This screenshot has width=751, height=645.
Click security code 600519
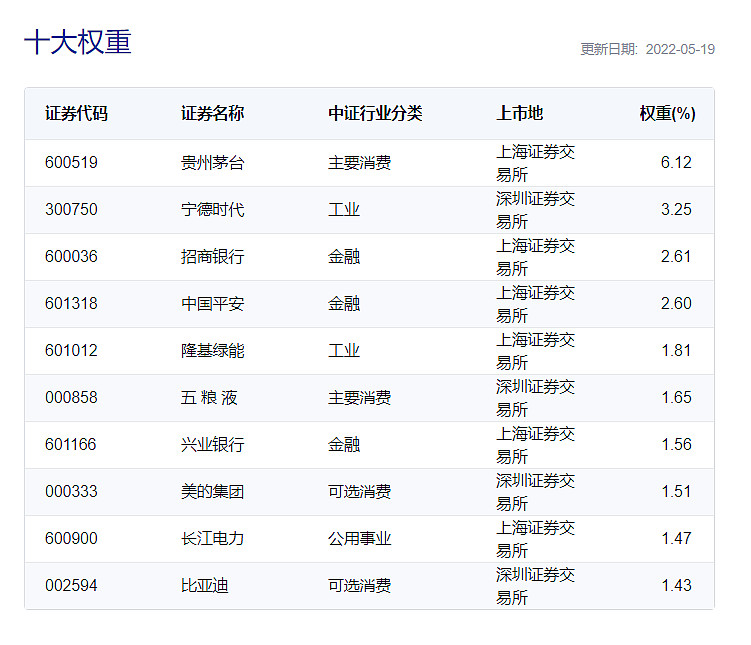pyautogui.click(x=71, y=162)
